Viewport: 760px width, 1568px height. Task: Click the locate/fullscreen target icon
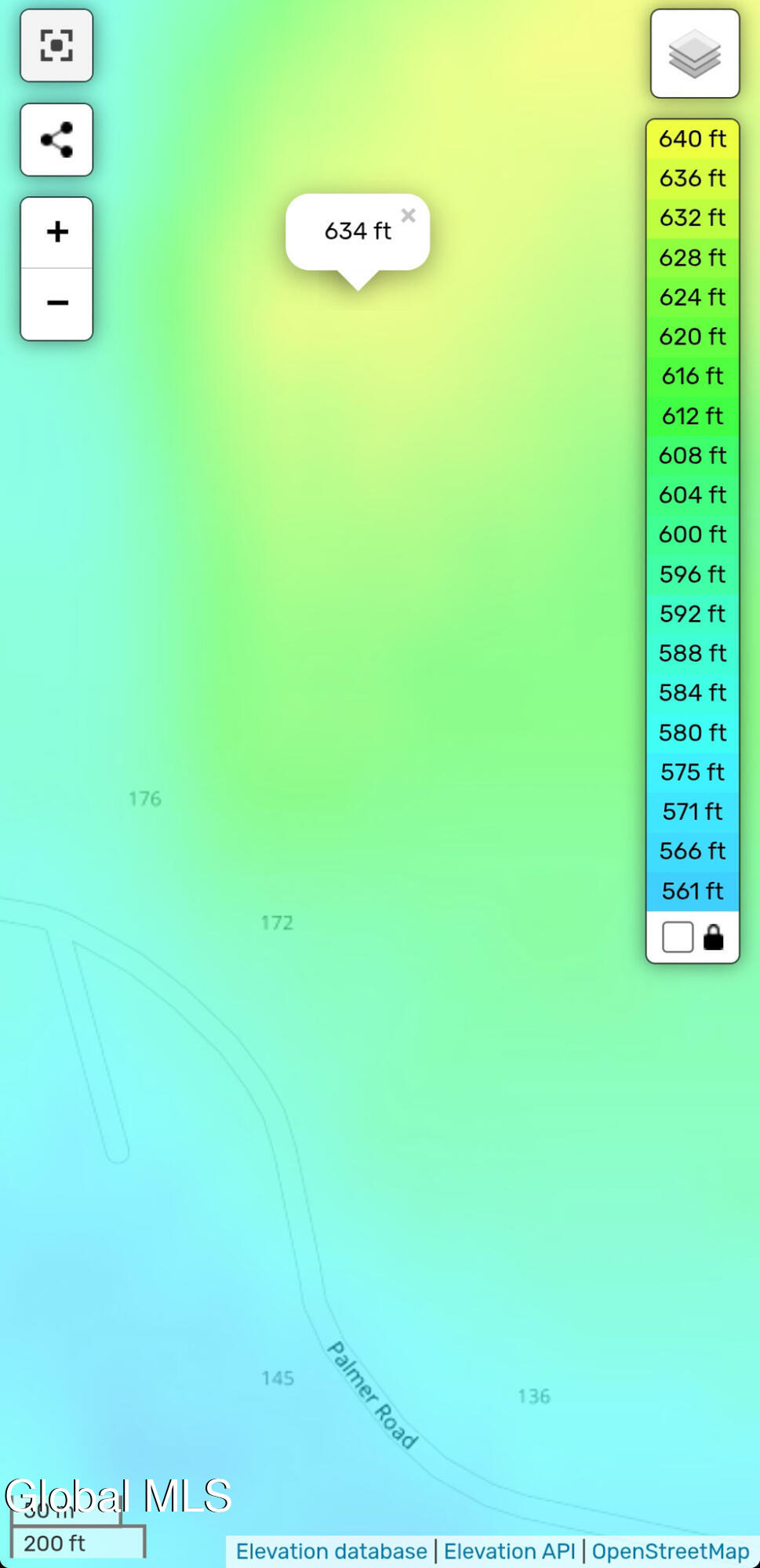coord(56,45)
